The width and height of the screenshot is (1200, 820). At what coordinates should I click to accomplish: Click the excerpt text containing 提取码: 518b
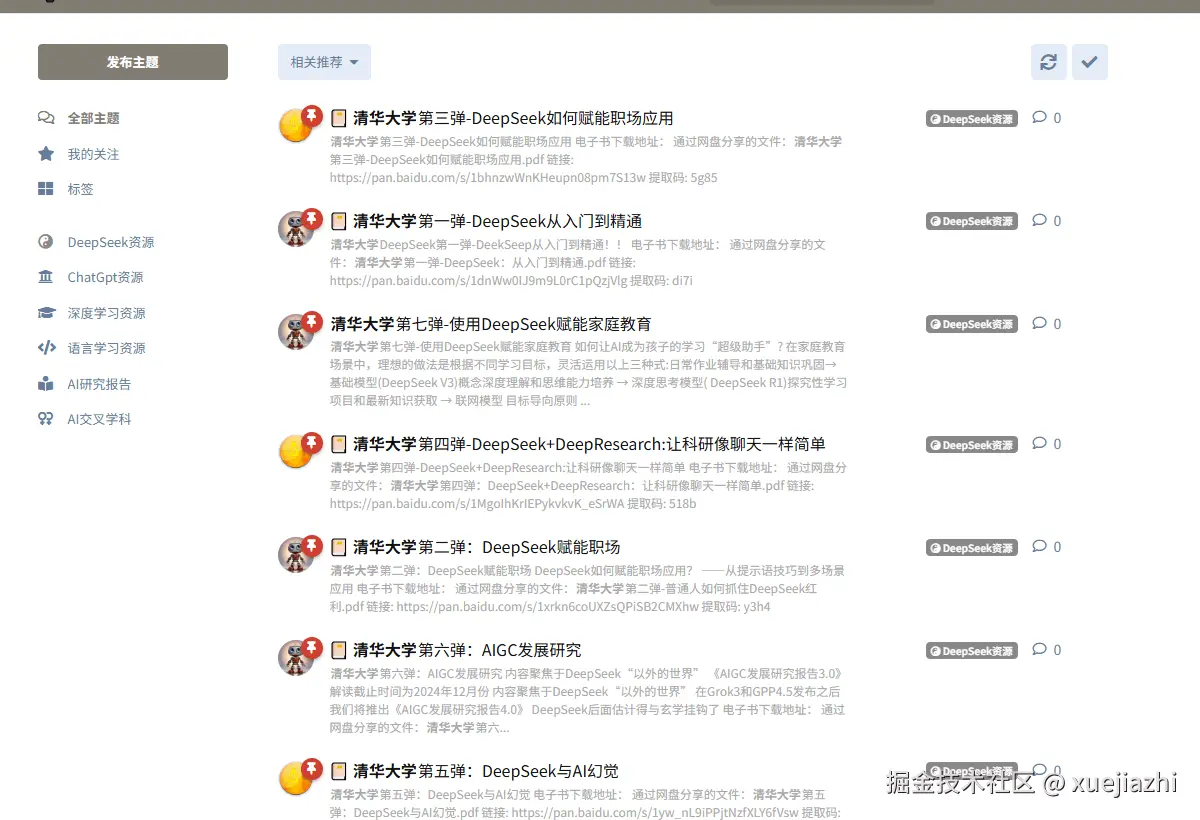tap(589, 486)
